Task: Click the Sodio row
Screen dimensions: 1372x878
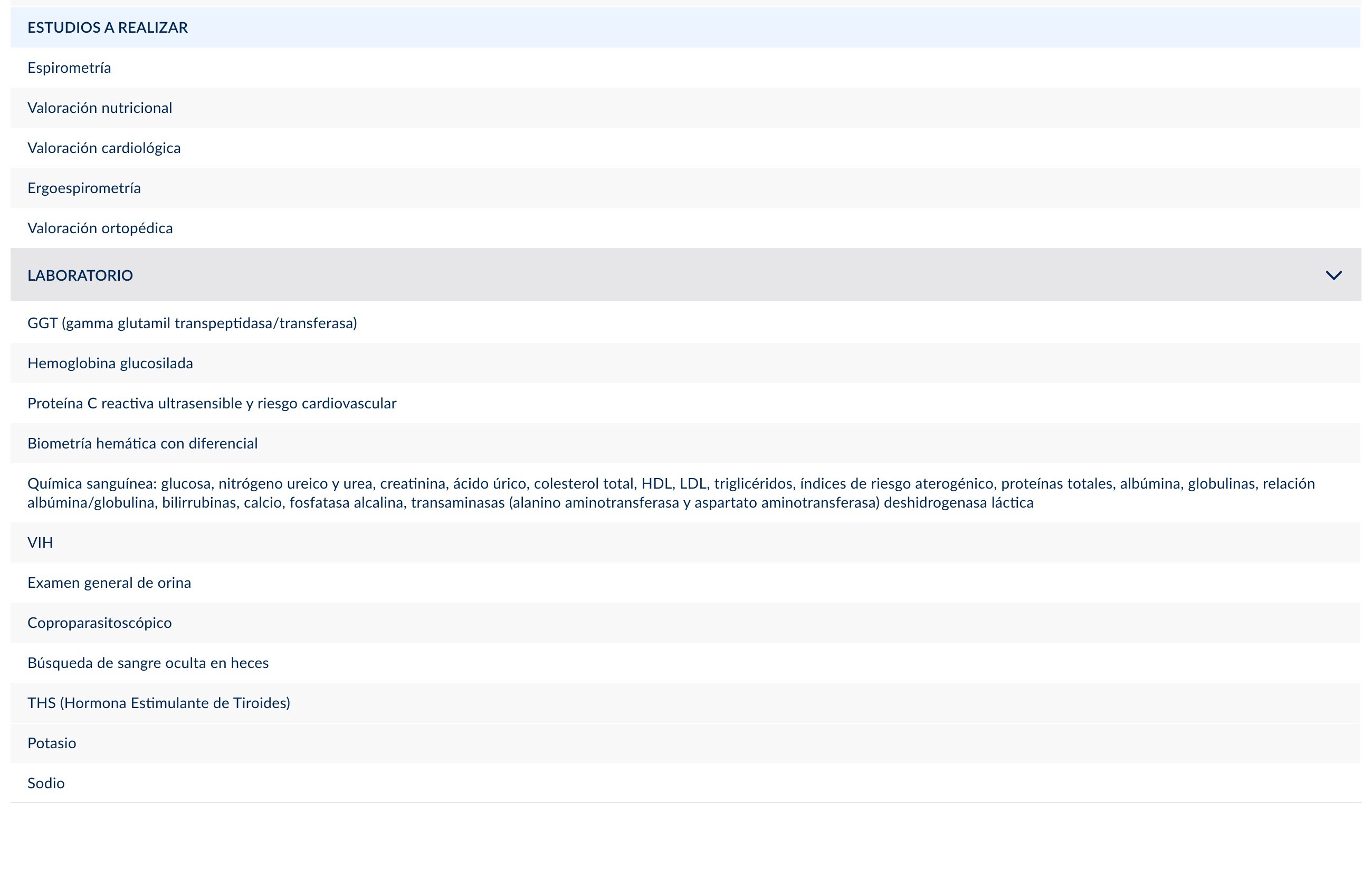Action: (685, 784)
